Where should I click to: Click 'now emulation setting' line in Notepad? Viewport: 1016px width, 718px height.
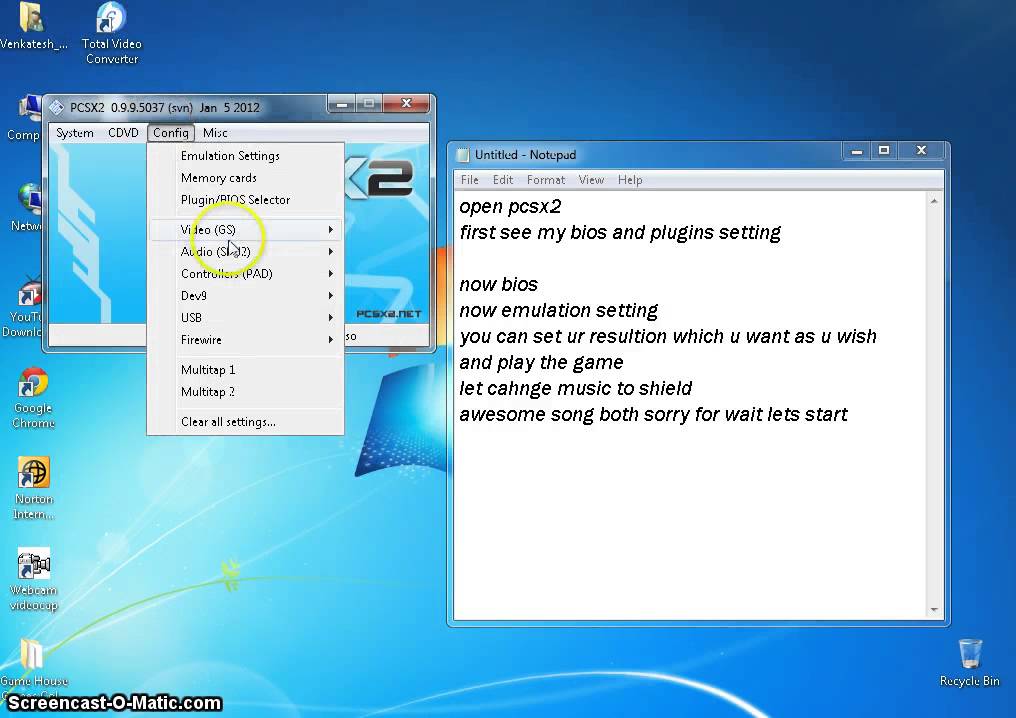tap(559, 310)
